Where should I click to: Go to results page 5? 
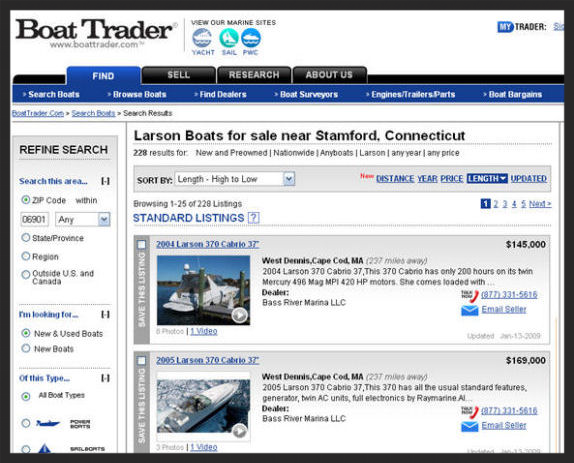[x=523, y=204]
